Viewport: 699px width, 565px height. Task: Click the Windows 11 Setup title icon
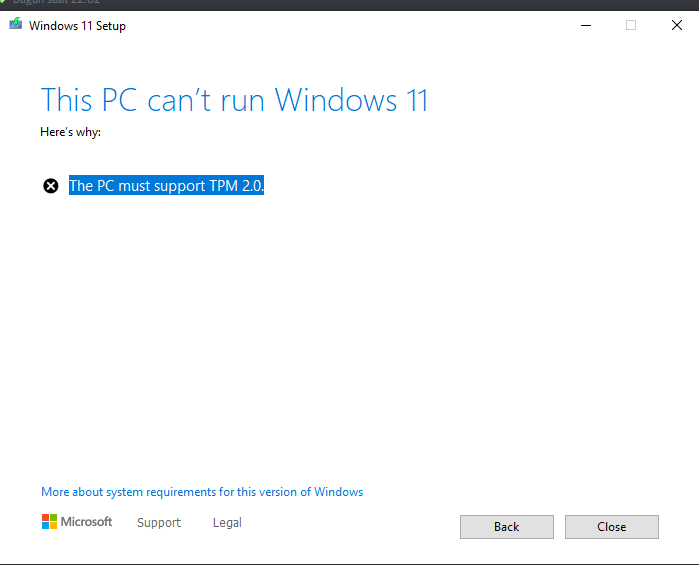click(16, 24)
